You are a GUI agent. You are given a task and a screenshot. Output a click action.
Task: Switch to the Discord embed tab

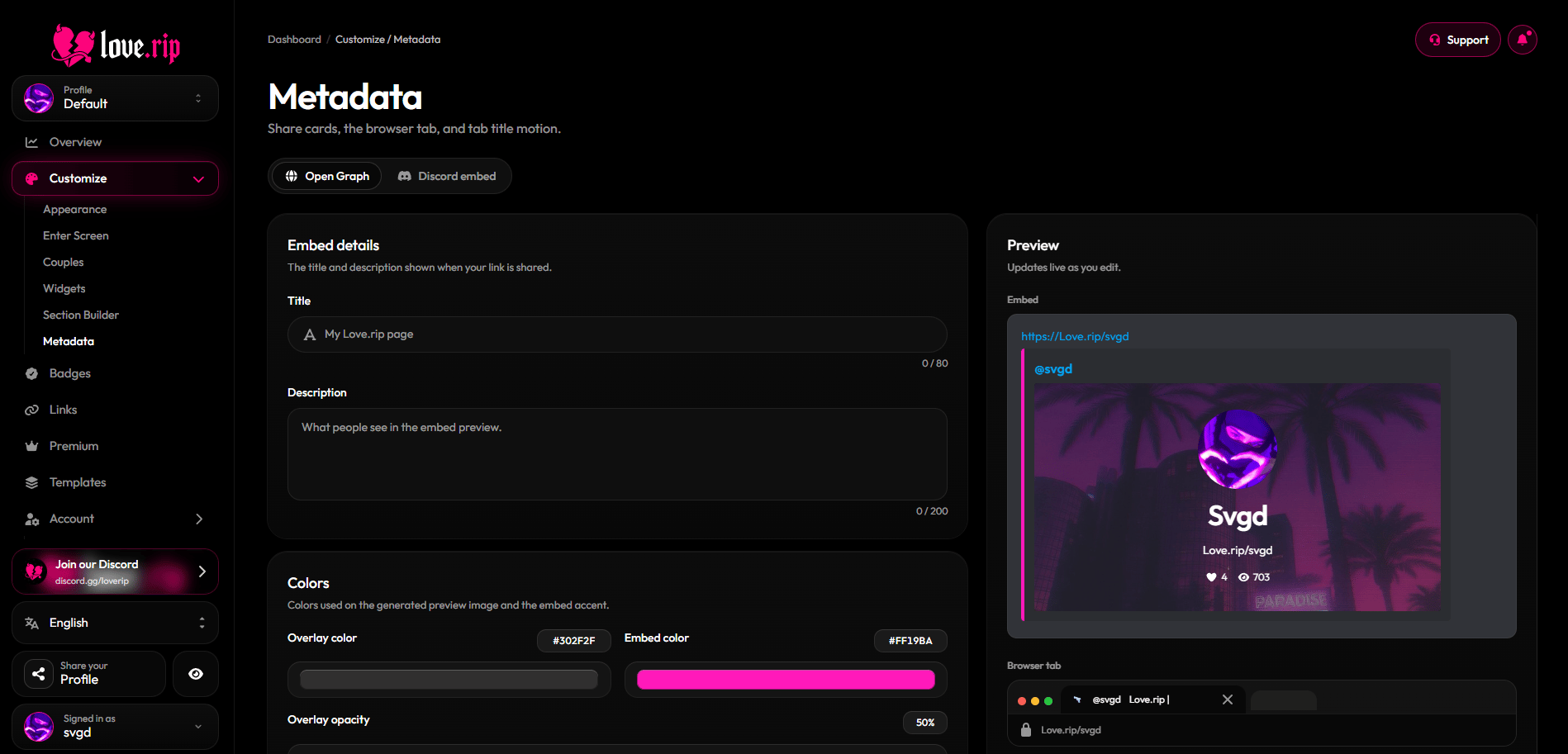447,176
